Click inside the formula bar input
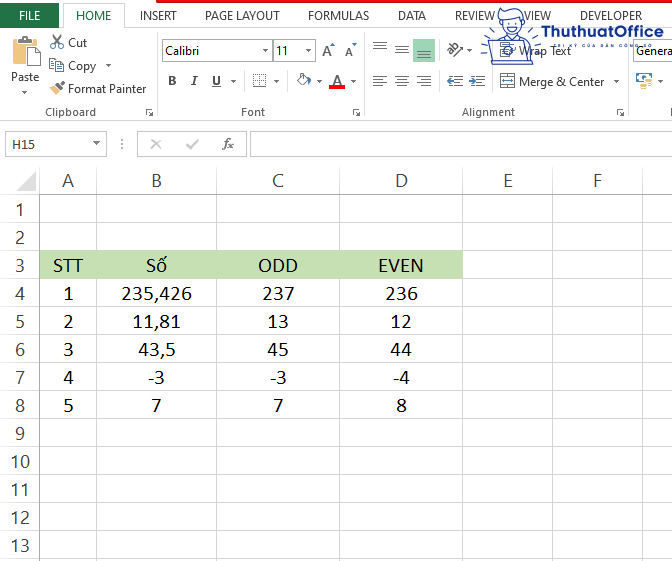Screen dimensions: 672x561 click(x=461, y=144)
